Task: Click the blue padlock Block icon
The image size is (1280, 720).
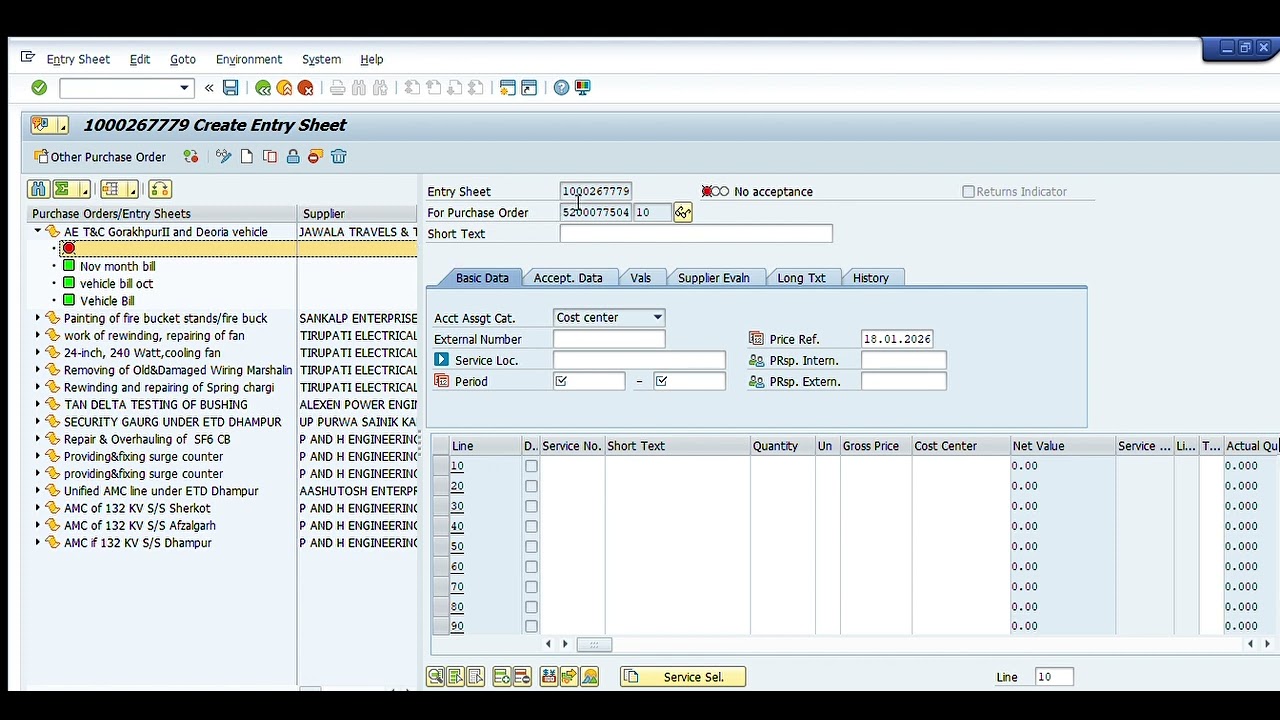Action: pyautogui.click(x=293, y=156)
